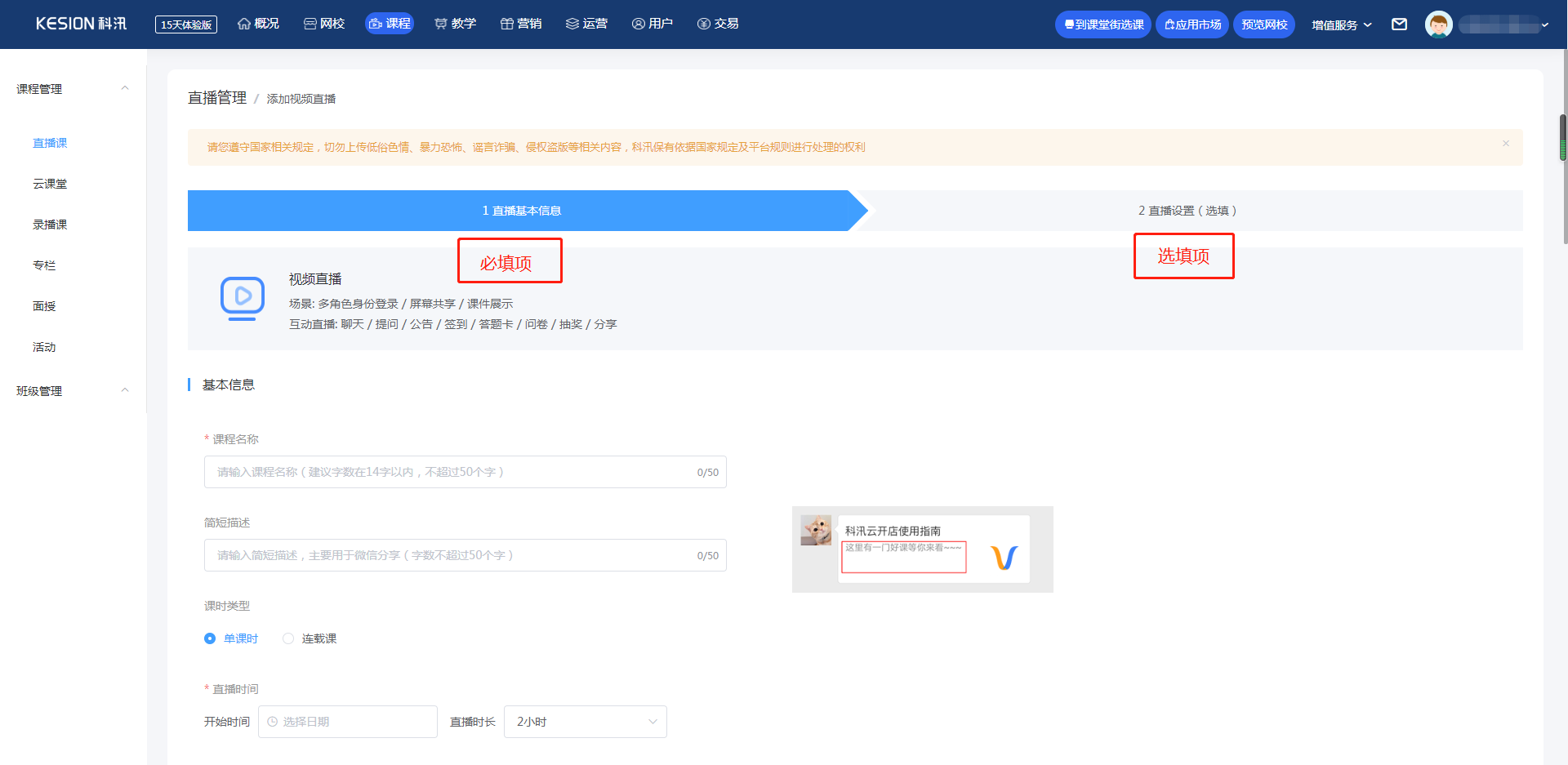Open 营销 marketing in top navigation

pyautogui.click(x=521, y=24)
